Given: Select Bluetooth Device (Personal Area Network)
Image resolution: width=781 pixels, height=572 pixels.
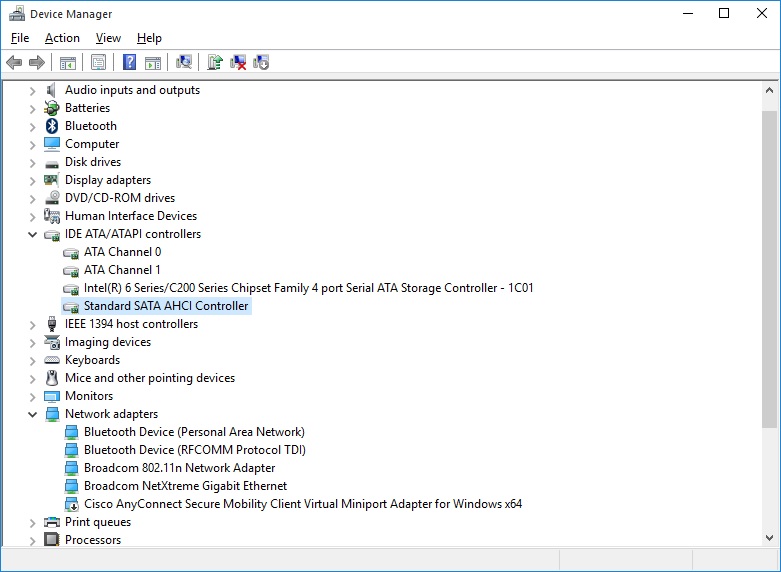Looking at the screenshot, I should pos(194,432).
